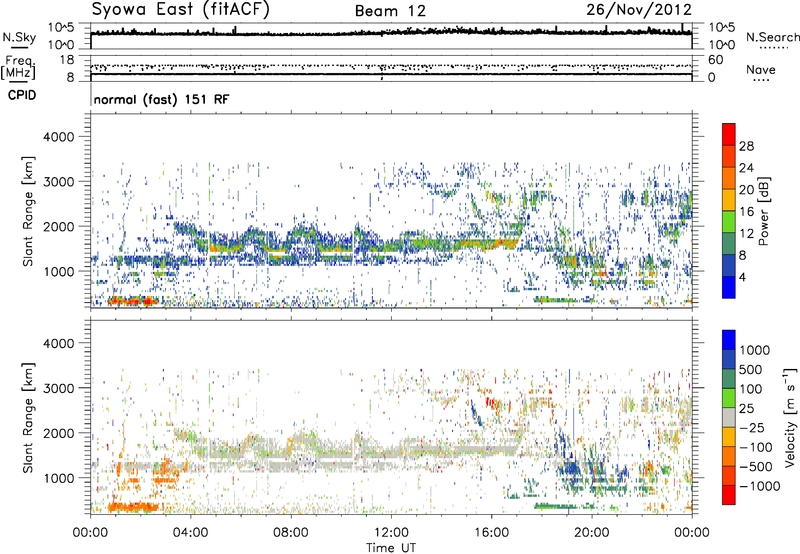The image size is (800, 554).
Task: Click the "2000" tick of the power panel
Action: point(58,226)
